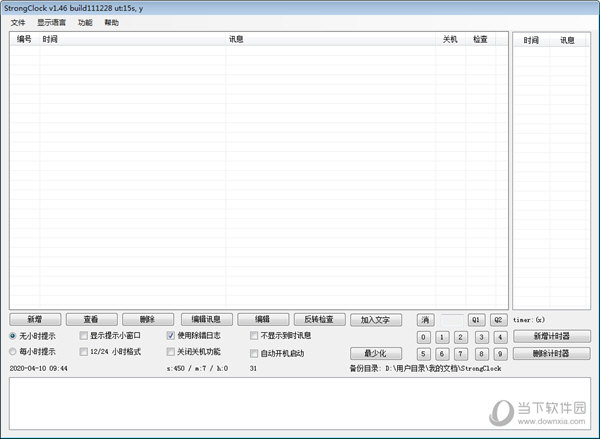This screenshot has width=600, height=439.
Task: Click the 新增计时器 button
Action: click(x=551, y=336)
